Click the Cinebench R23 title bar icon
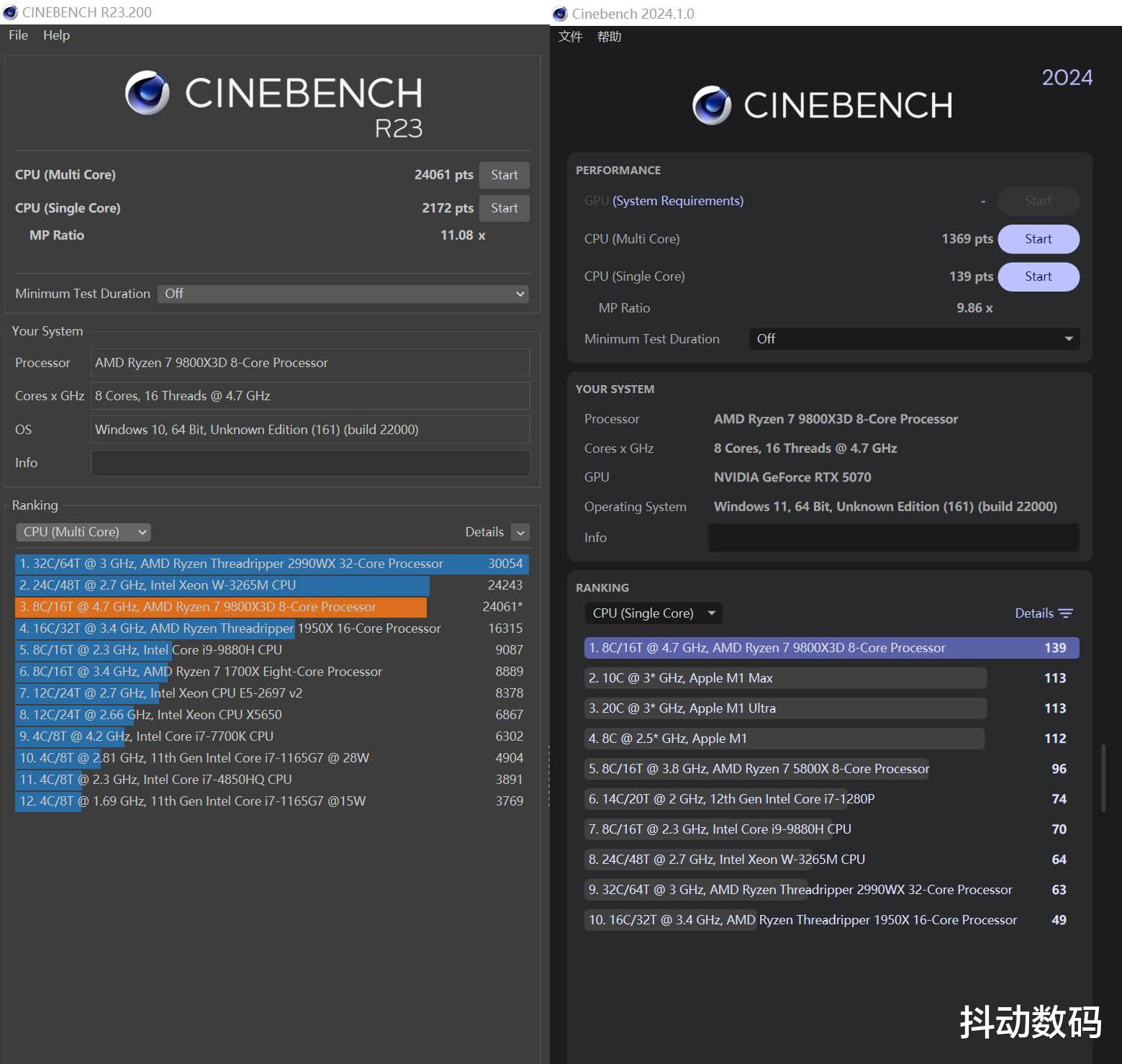1122x1064 pixels. (x=10, y=12)
